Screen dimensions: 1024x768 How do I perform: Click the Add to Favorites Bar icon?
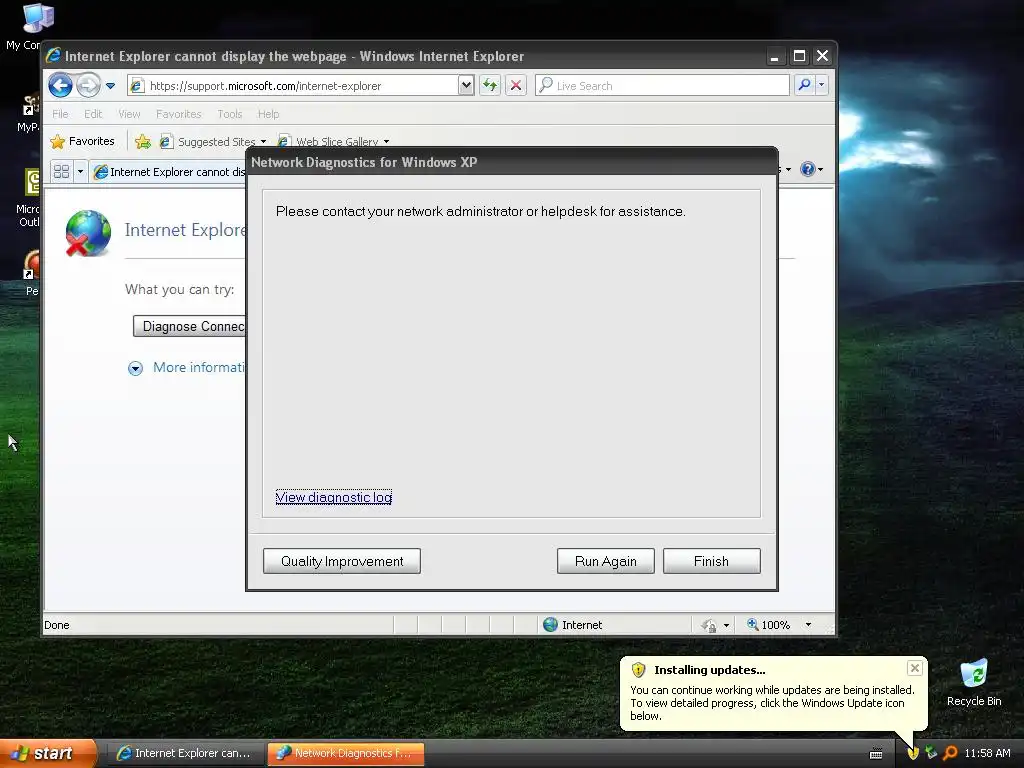pos(142,141)
